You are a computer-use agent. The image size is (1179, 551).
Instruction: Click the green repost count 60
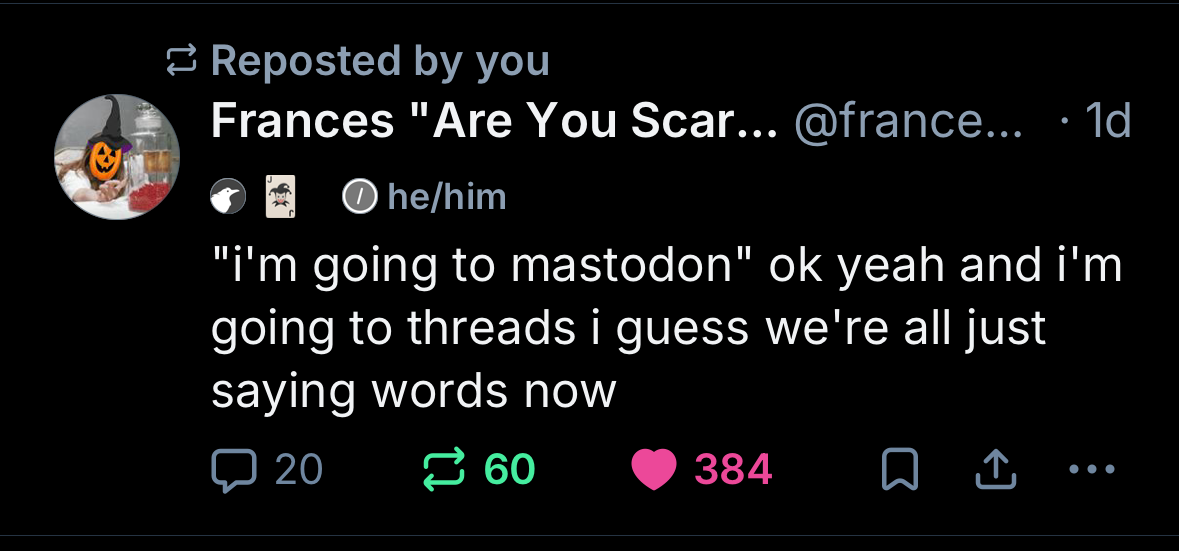pyautogui.click(x=510, y=468)
